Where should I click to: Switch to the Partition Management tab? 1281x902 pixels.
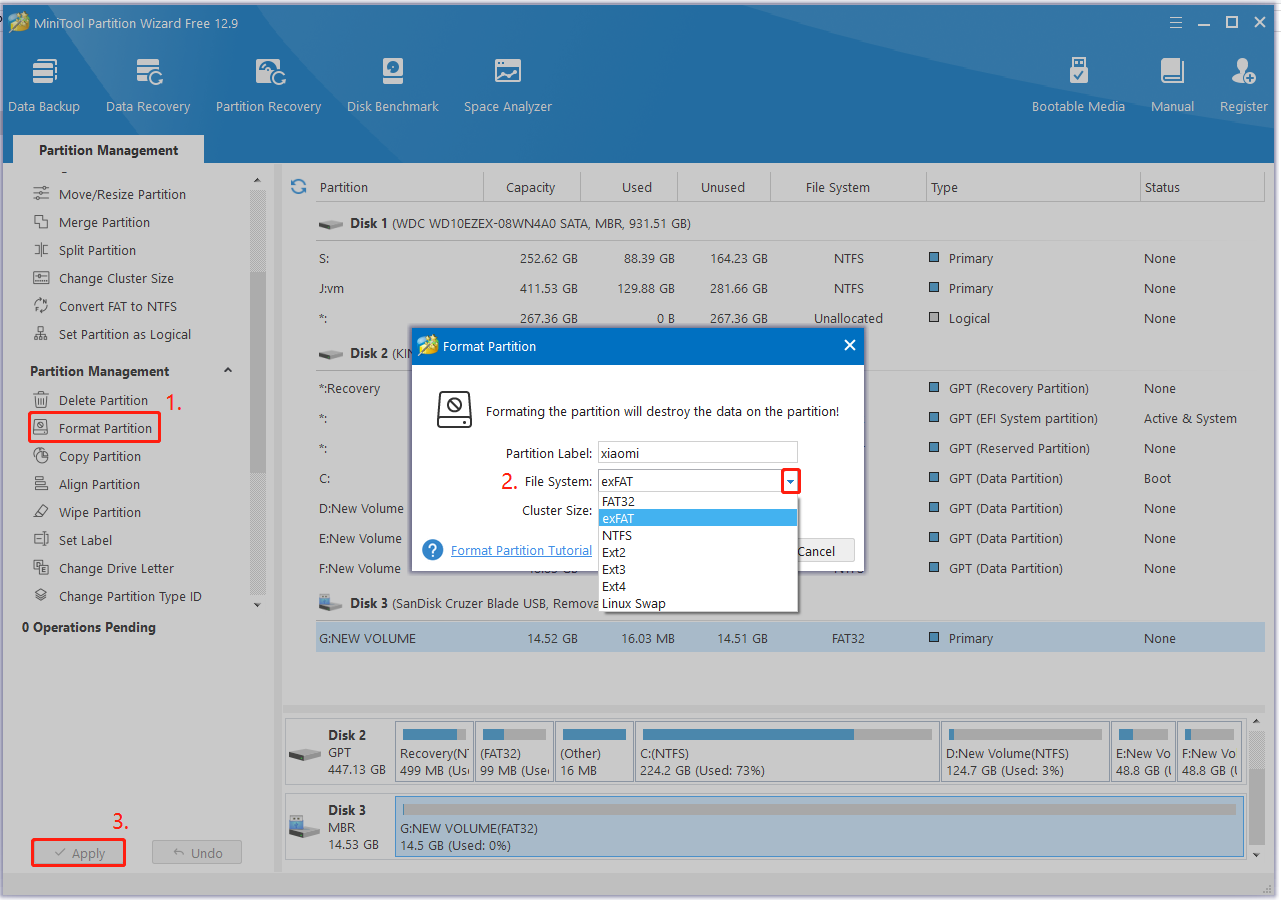point(108,150)
